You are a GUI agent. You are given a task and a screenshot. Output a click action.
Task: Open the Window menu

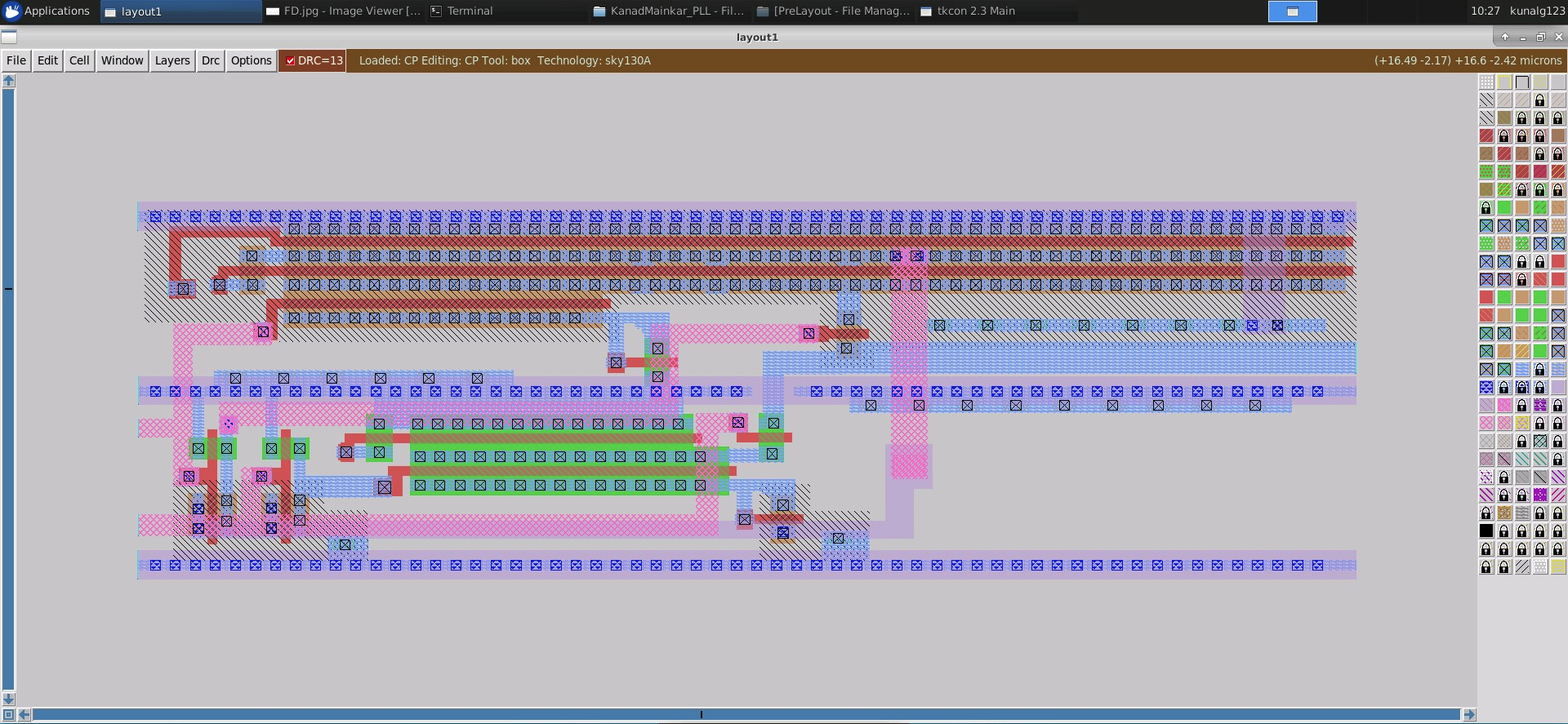122,60
